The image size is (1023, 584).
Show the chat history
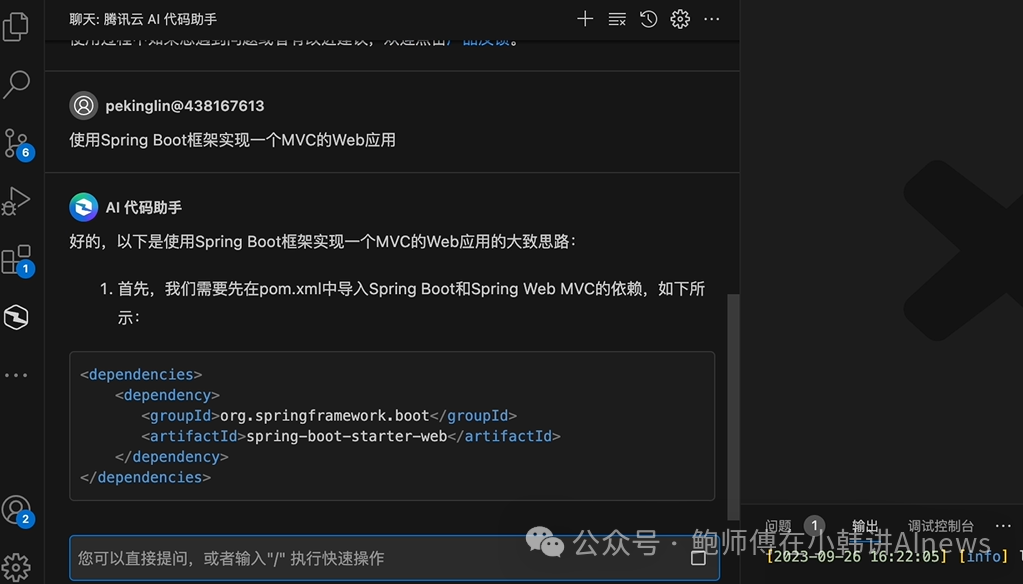[648, 19]
